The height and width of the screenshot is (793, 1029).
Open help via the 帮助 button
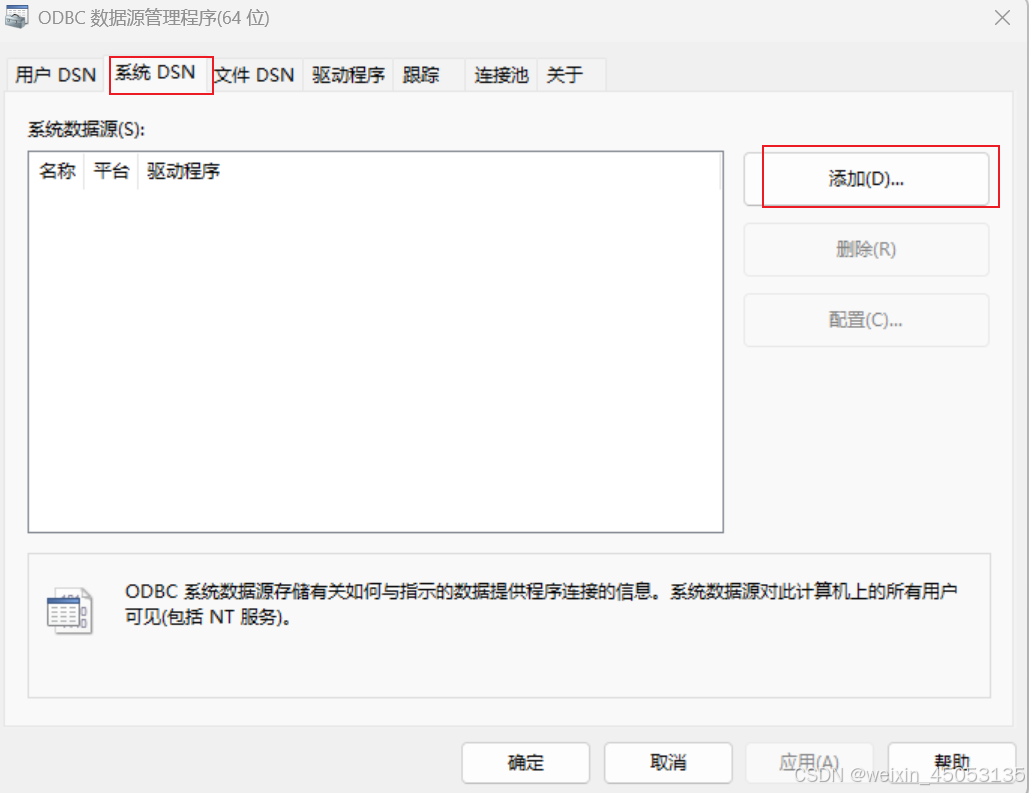point(952,763)
